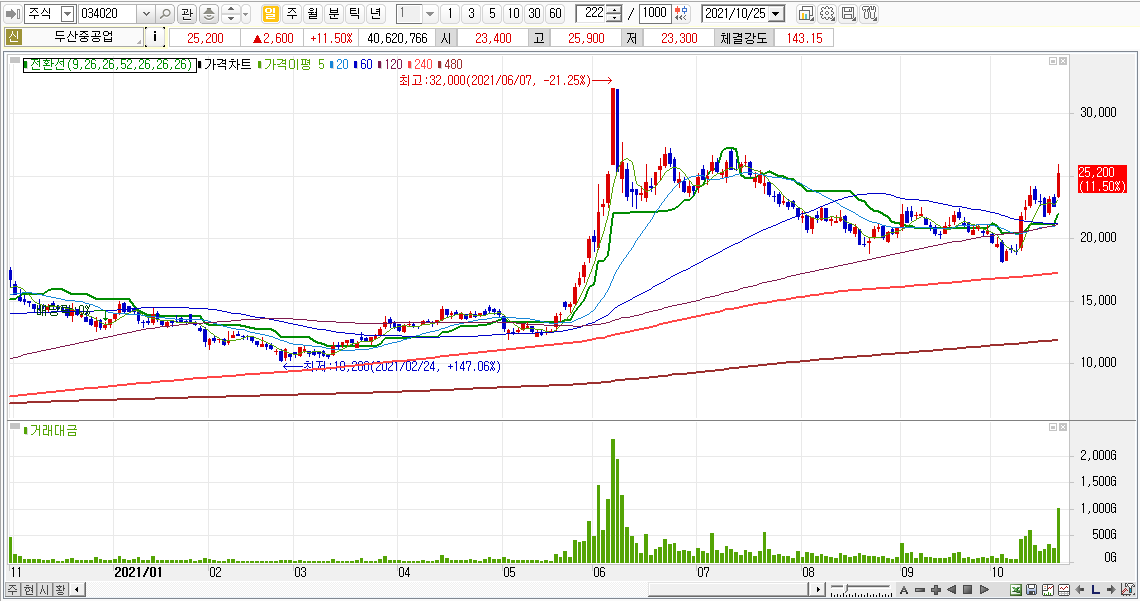The image size is (1140, 601).
Task: Click the line-chart panel icon in bottom bar
Action: [1064, 589]
